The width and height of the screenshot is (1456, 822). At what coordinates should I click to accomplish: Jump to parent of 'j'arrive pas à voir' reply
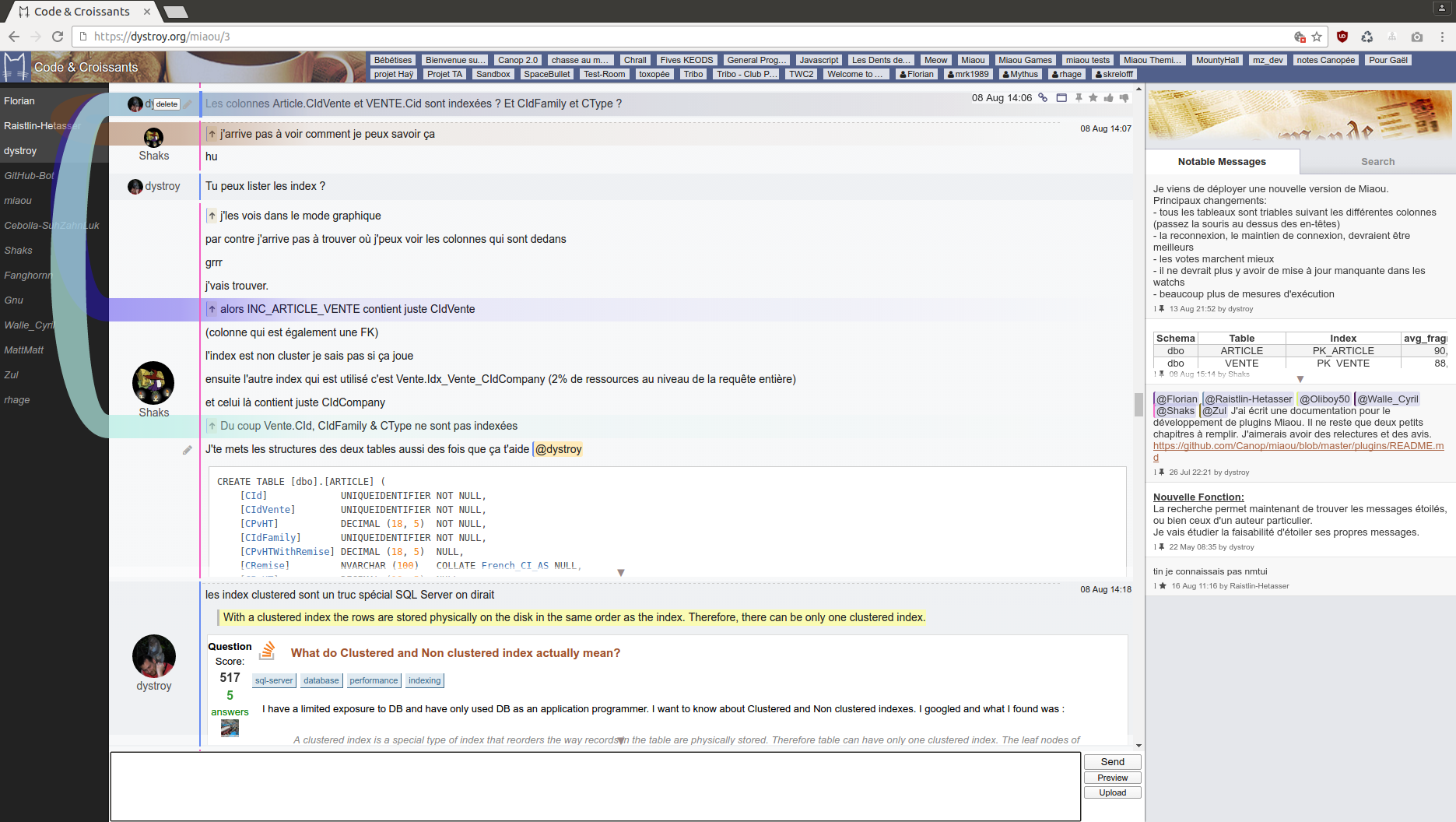point(212,134)
